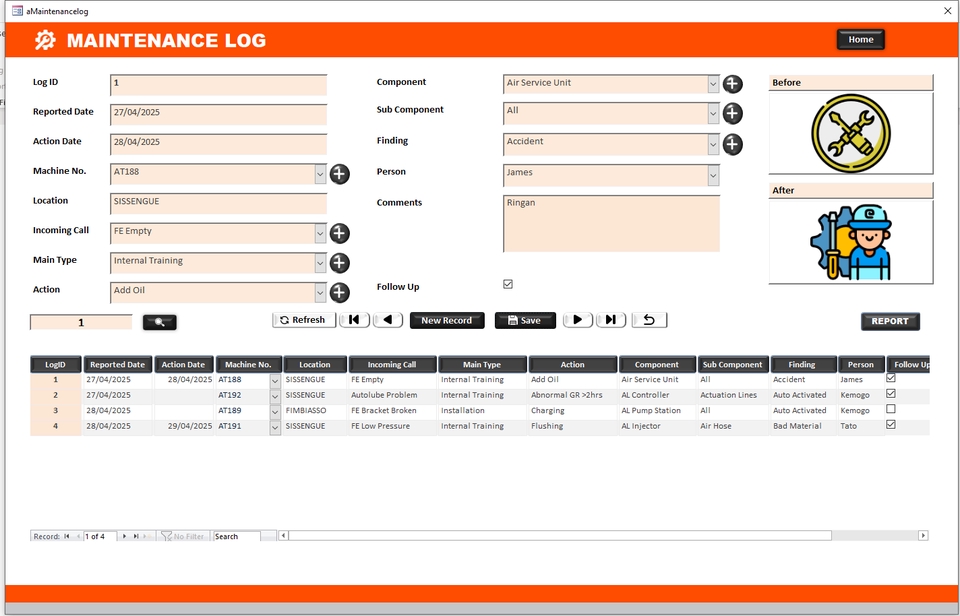Open the Main Type dropdown

tap(320, 263)
